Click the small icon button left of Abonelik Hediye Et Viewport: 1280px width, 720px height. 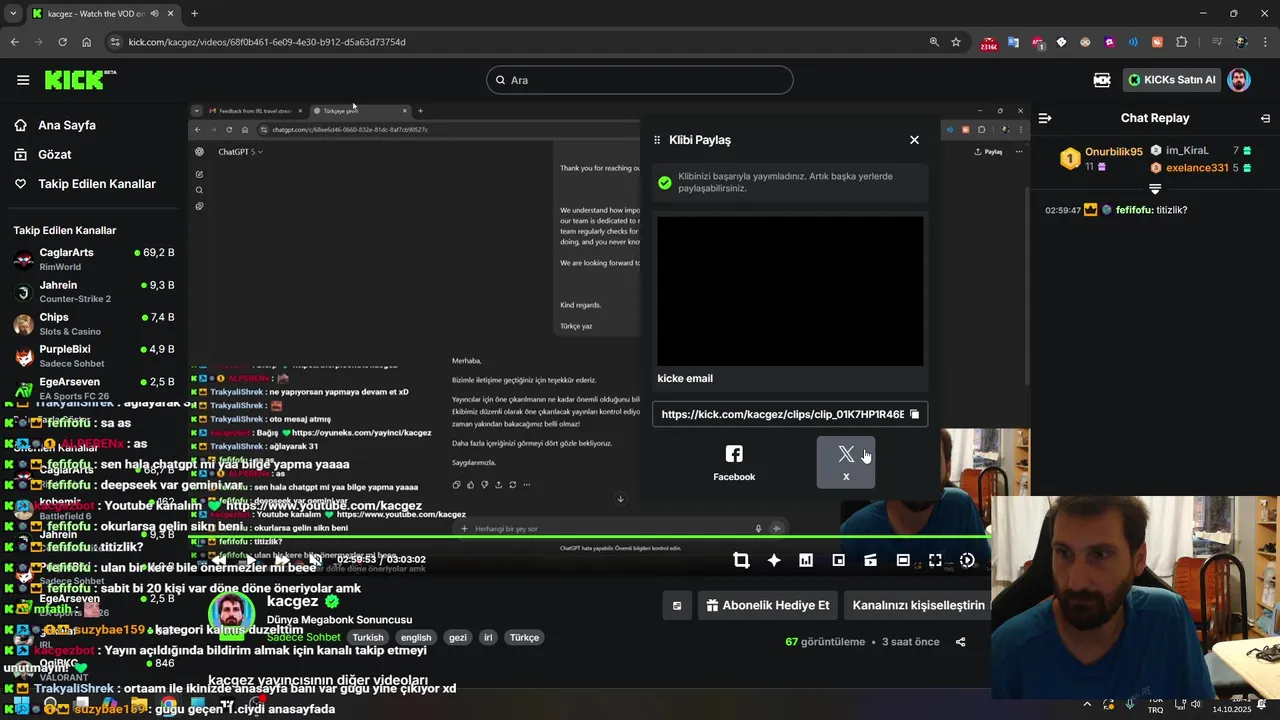click(677, 605)
